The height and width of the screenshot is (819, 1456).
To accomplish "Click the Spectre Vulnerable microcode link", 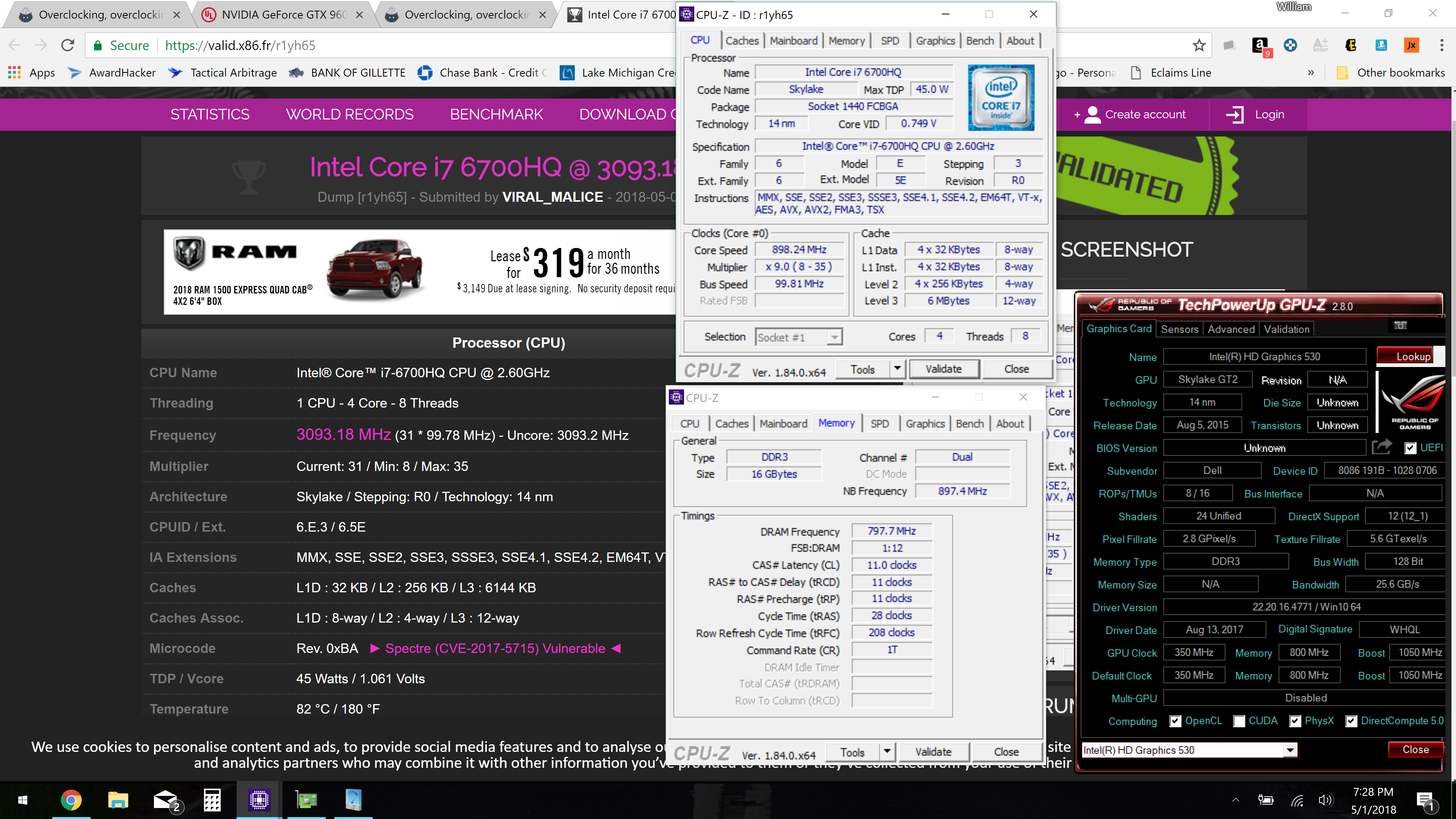I will click(x=495, y=648).
